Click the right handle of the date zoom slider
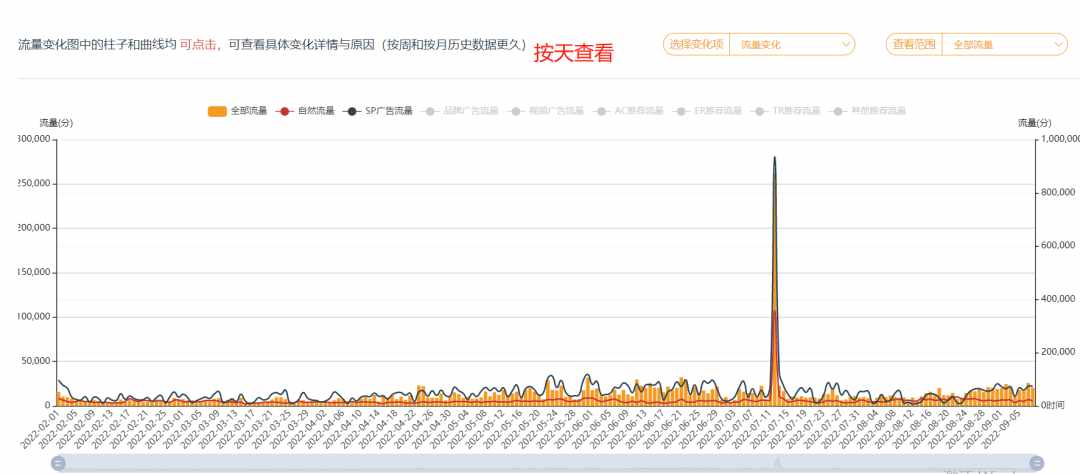 1037,463
